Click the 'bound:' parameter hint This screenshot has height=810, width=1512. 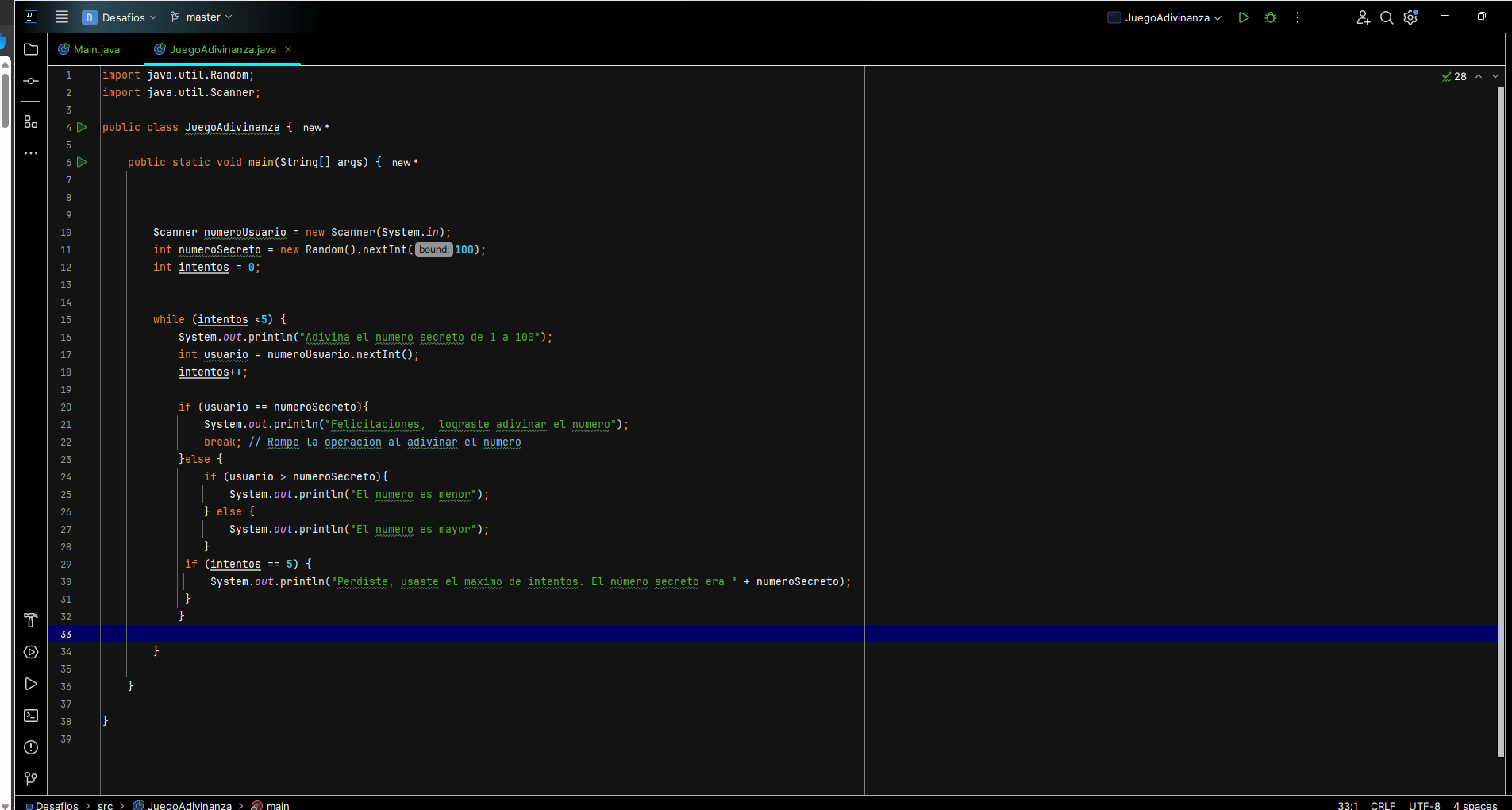[434, 249]
